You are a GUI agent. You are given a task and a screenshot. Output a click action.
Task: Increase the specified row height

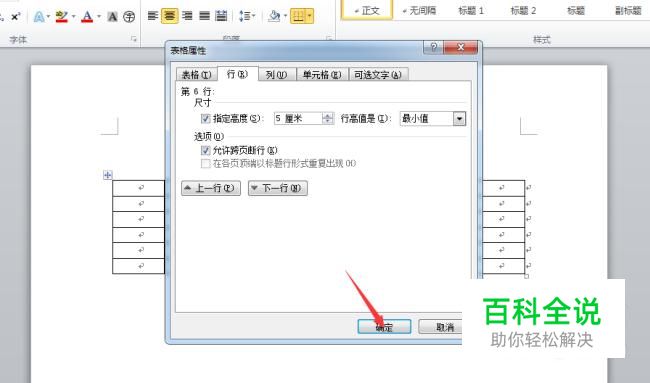click(x=327, y=116)
